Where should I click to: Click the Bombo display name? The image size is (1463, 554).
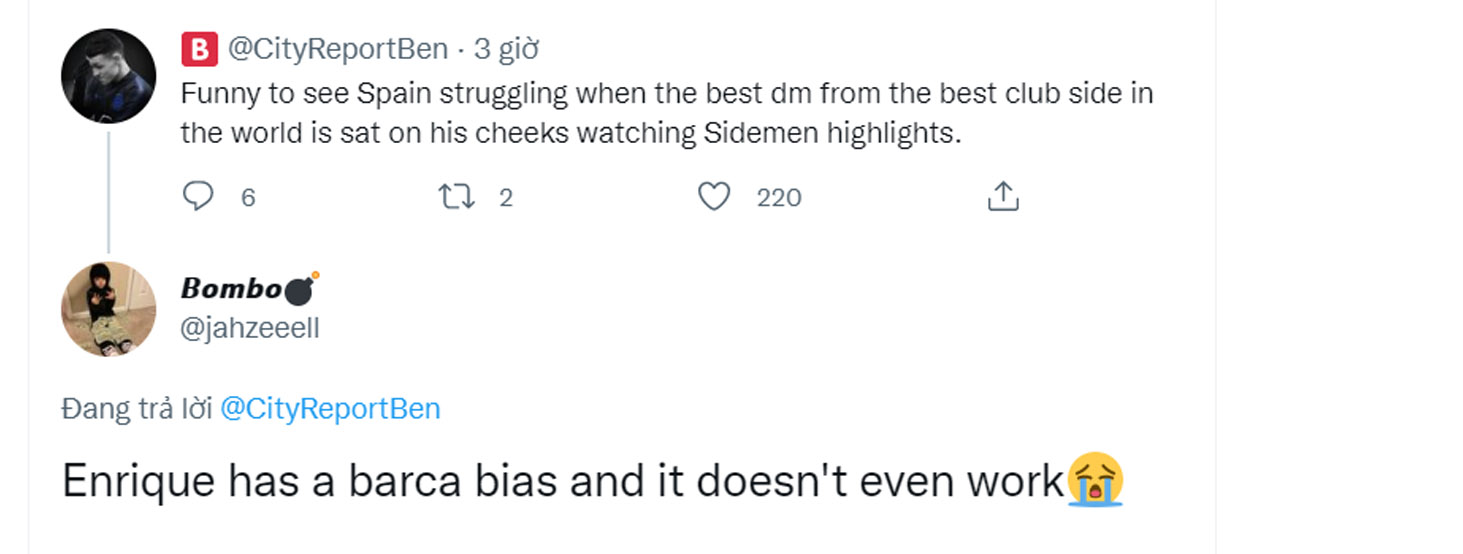point(231,289)
